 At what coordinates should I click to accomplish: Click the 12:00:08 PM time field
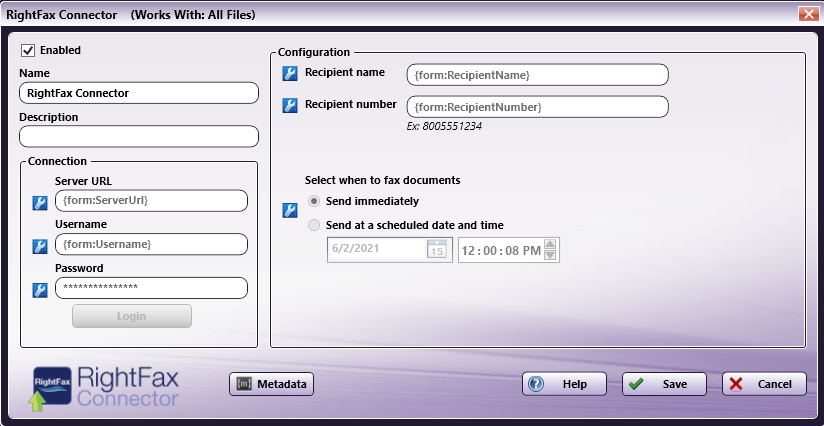[509, 250]
